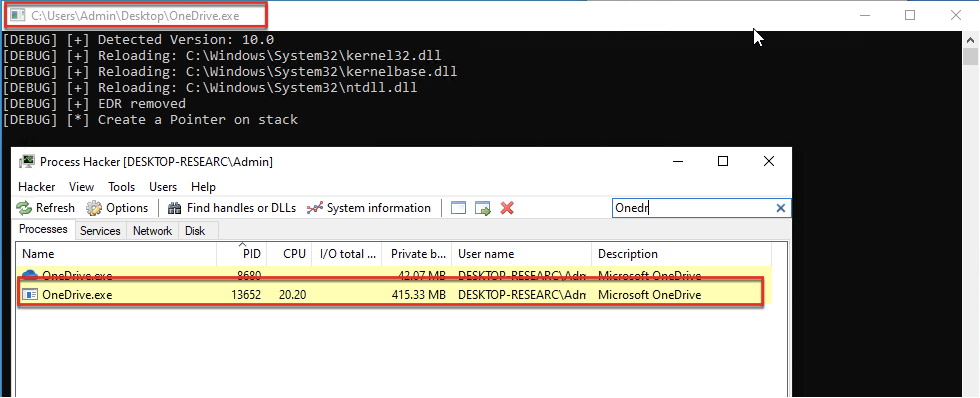The height and width of the screenshot is (398, 980).
Task: Maximize the OneDrive.exe console window
Action: click(910, 16)
